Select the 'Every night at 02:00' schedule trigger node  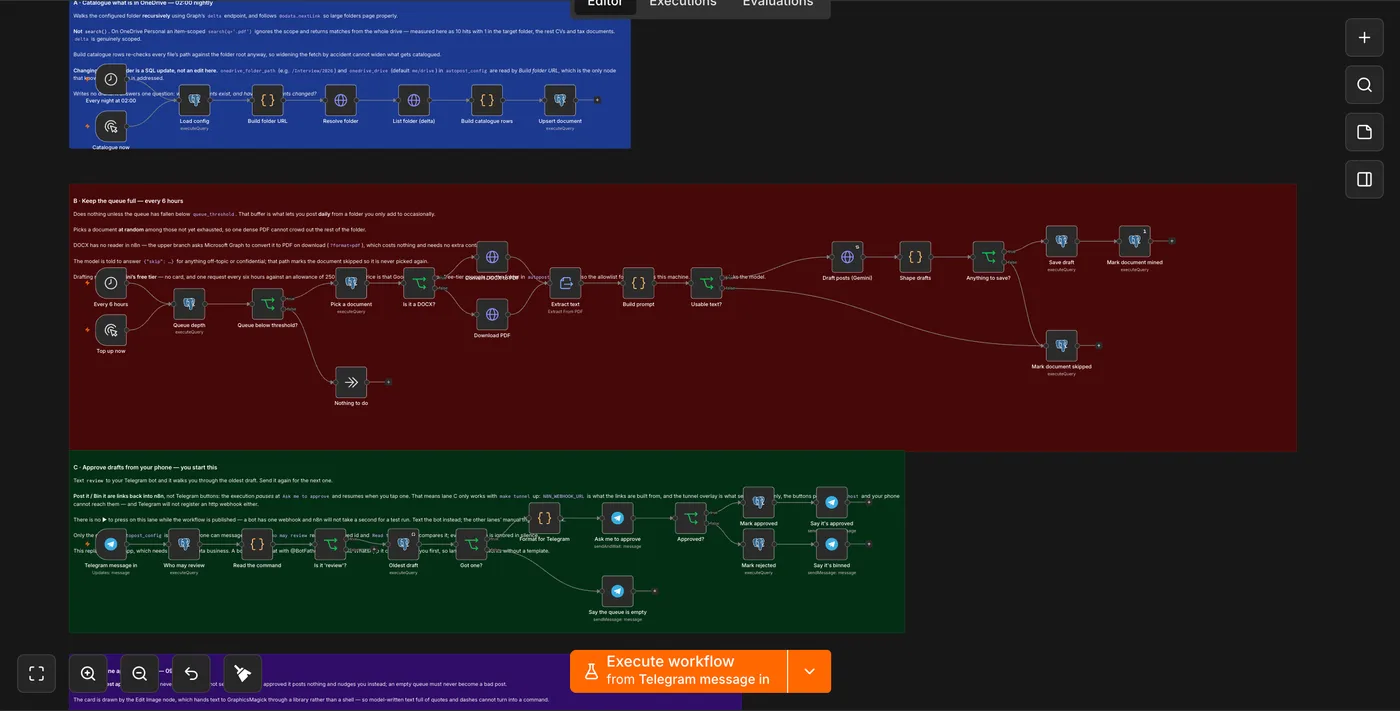point(111,79)
